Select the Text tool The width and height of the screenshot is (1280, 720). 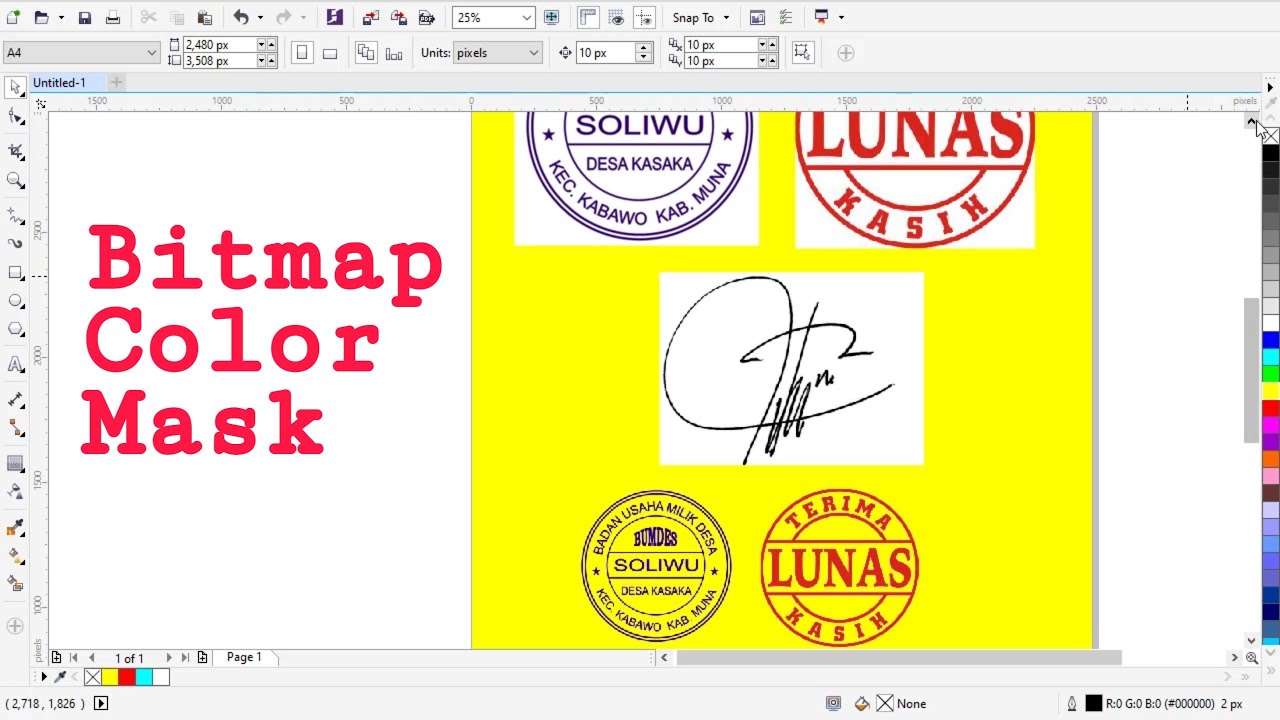pyautogui.click(x=15, y=365)
